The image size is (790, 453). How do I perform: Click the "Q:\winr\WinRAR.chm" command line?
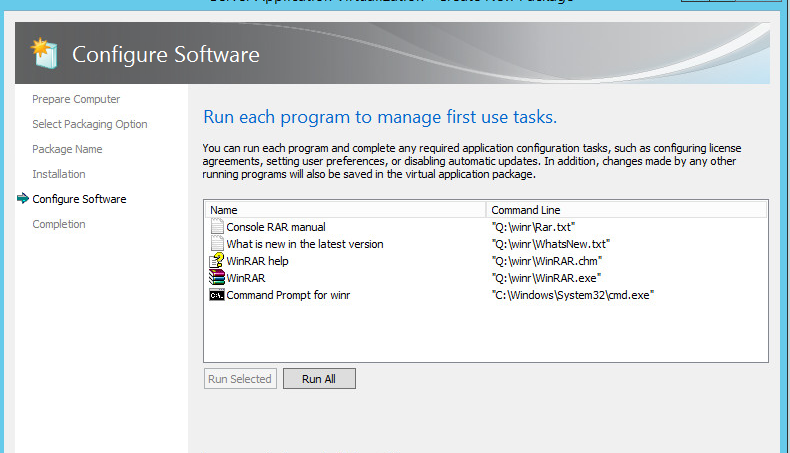tap(547, 261)
